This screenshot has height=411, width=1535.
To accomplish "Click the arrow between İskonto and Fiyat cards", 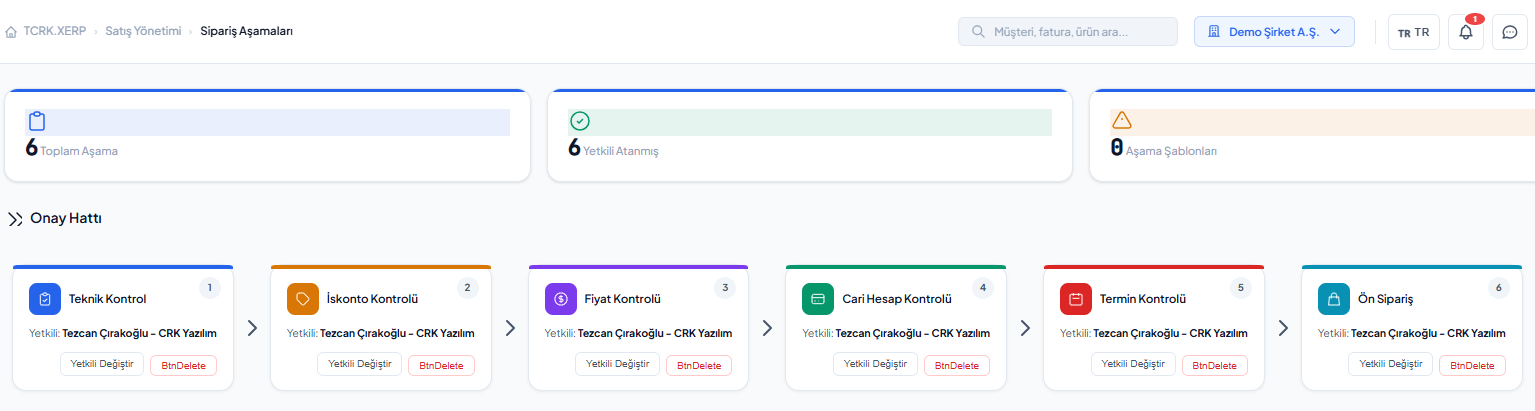I will click(x=510, y=328).
